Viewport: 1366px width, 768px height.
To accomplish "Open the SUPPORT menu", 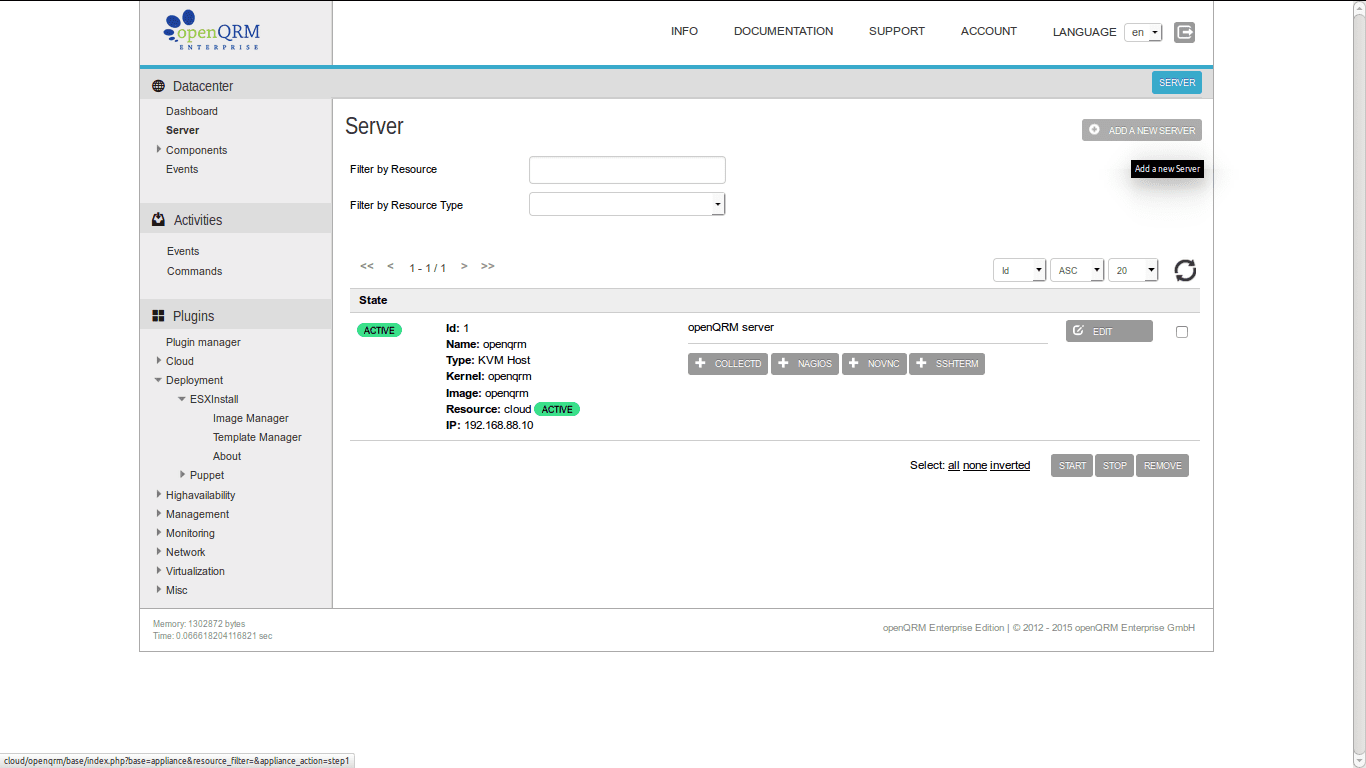I will pyautogui.click(x=897, y=31).
